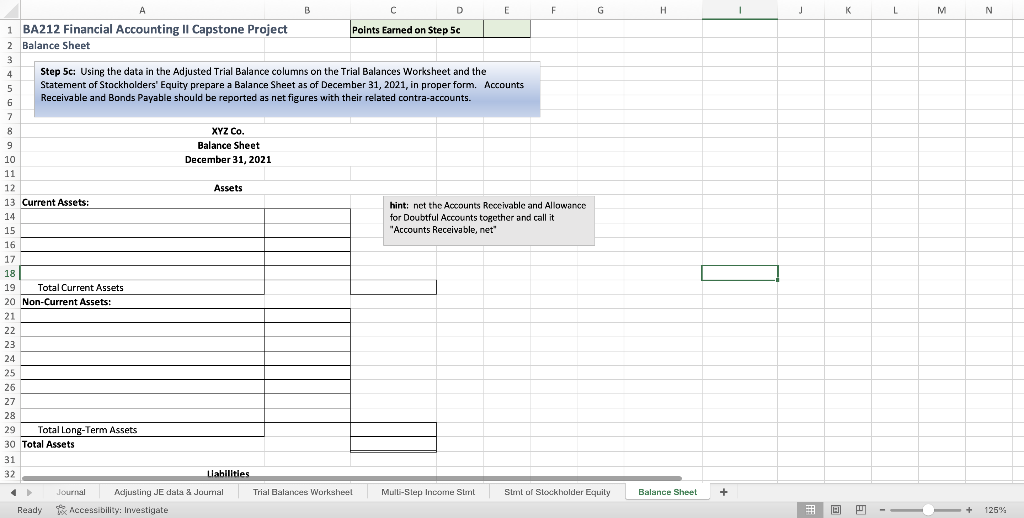Select row 30 header
The image size is (1024, 518).
tap(10, 444)
